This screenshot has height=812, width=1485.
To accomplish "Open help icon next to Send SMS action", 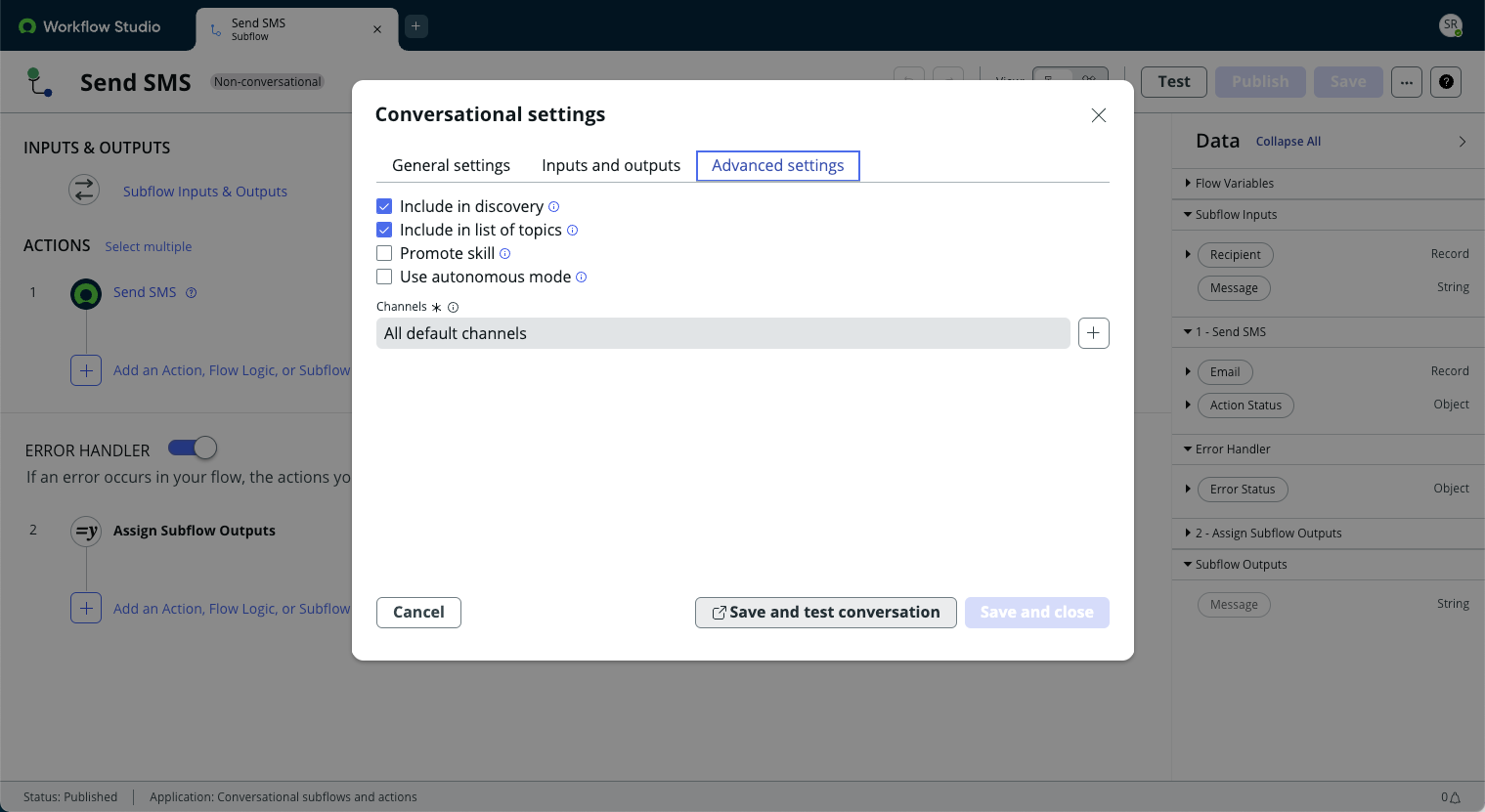I will click(x=192, y=292).
